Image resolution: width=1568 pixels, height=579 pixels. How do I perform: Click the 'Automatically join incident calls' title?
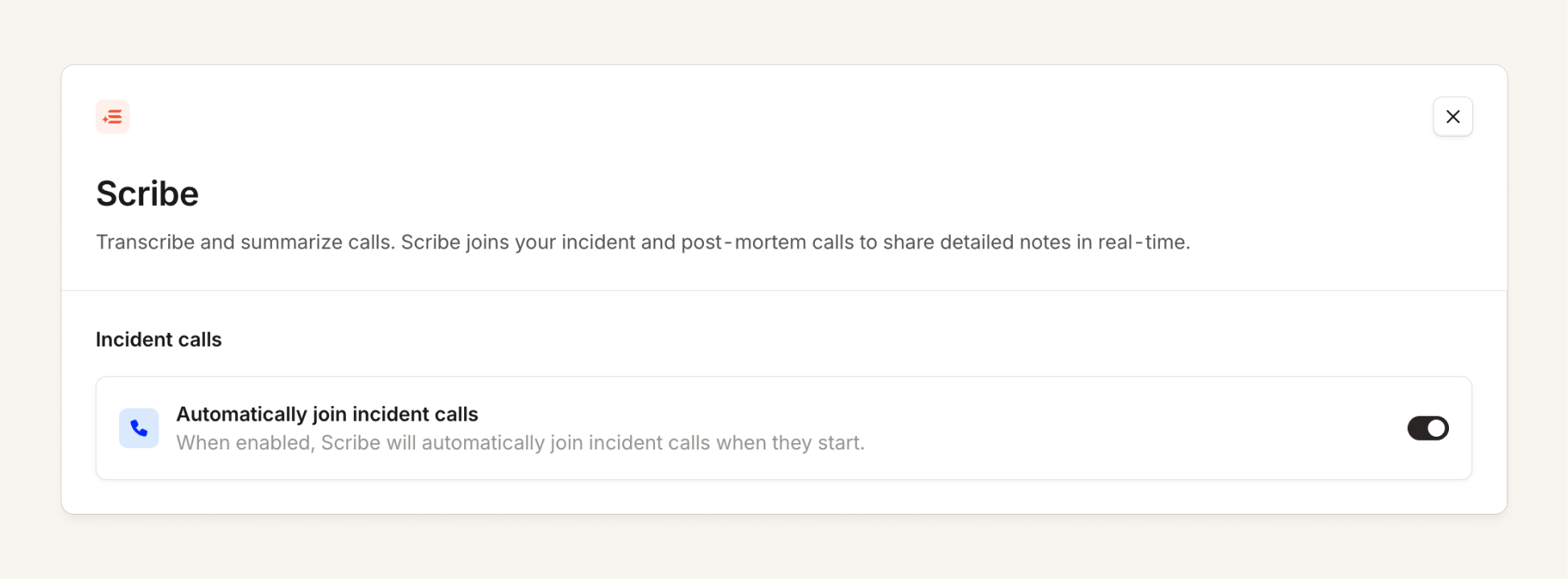click(327, 414)
